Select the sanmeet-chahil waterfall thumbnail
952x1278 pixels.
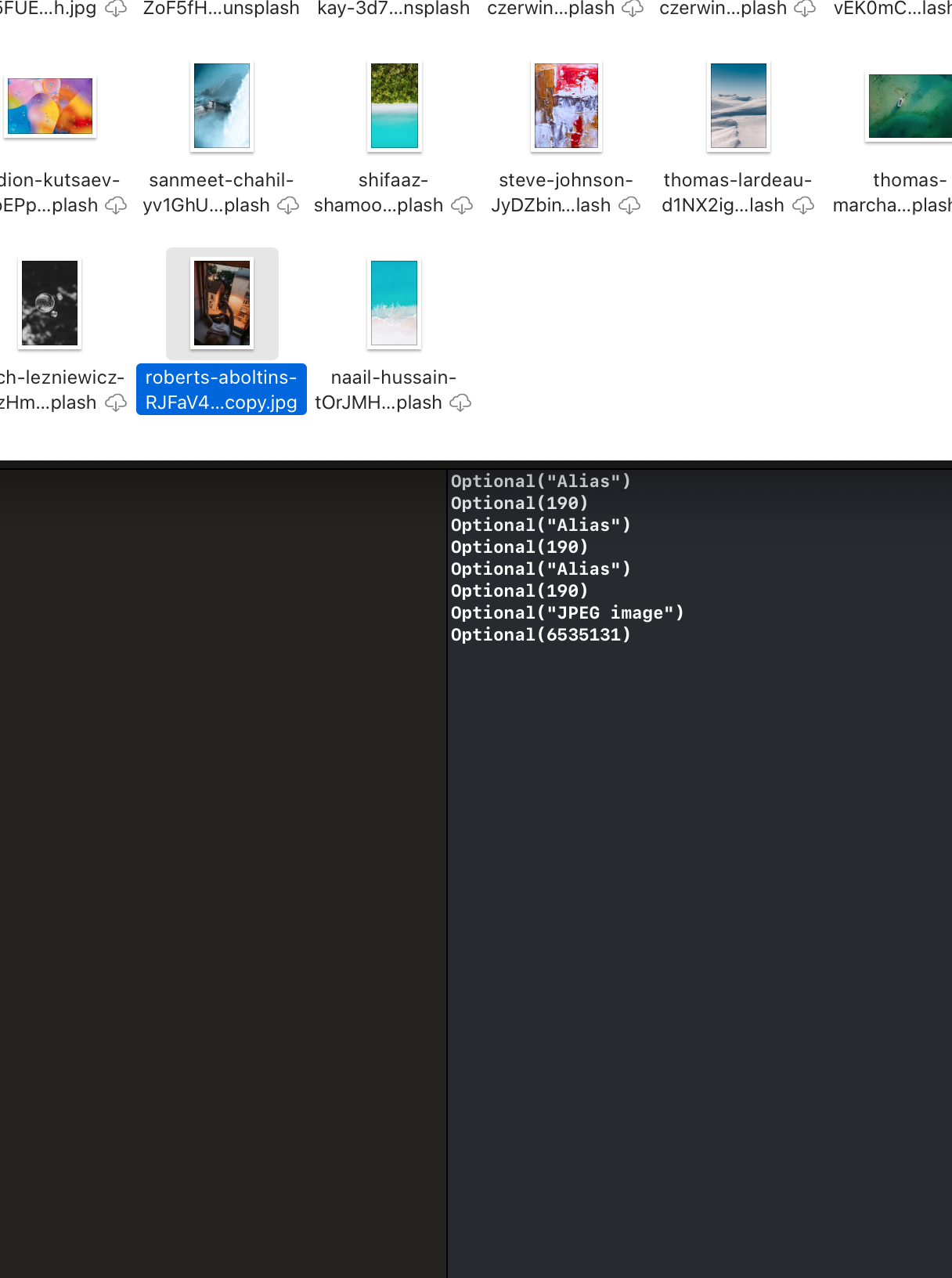pyautogui.click(x=222, y=106)
